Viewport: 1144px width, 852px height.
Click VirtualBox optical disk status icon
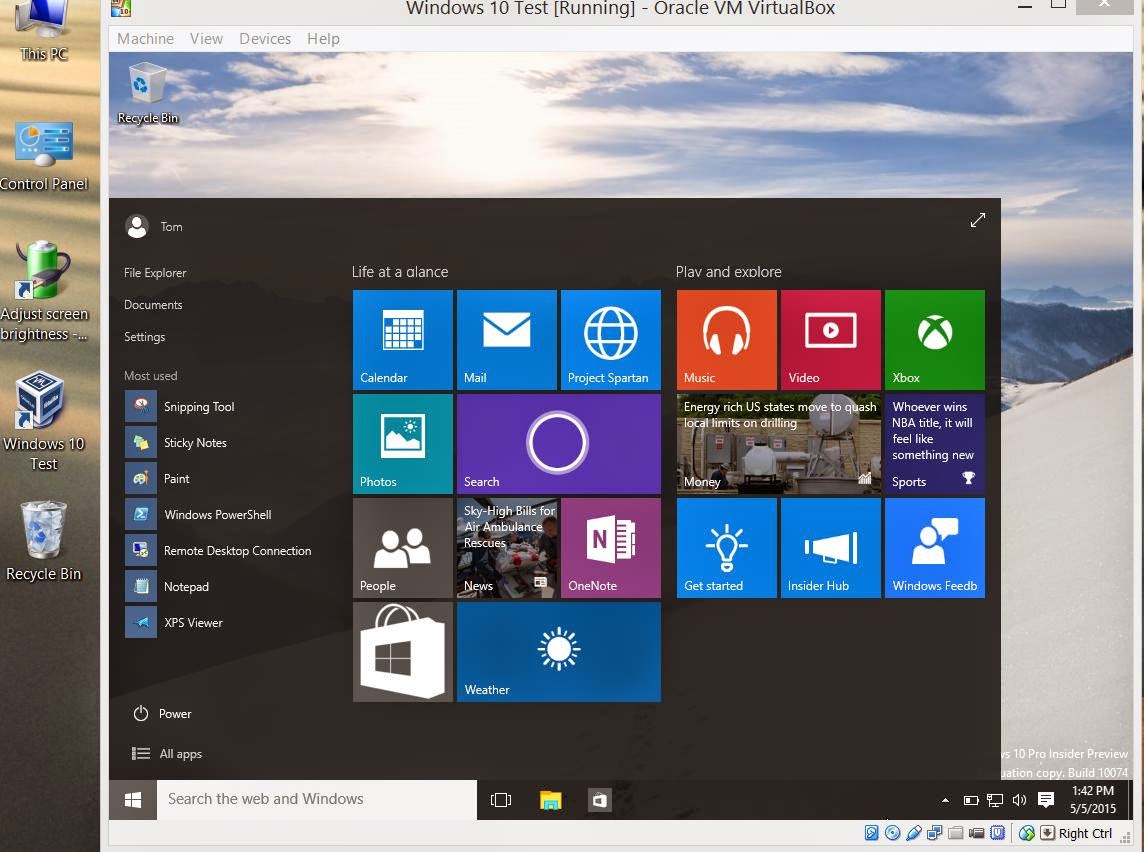892,833
